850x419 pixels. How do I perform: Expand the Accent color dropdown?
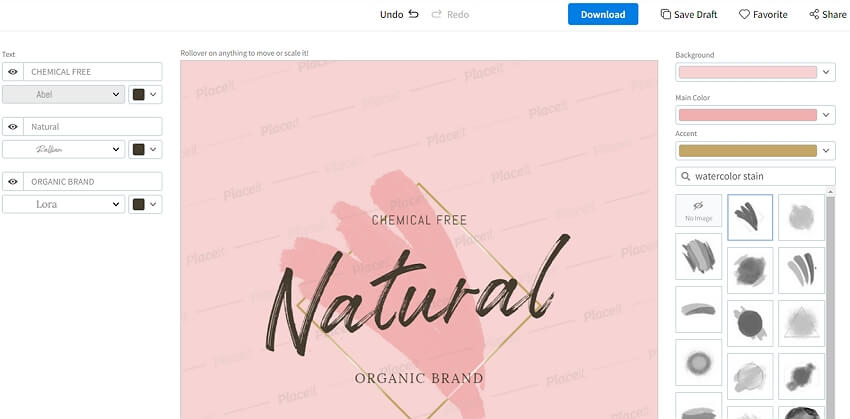point(755,151)
